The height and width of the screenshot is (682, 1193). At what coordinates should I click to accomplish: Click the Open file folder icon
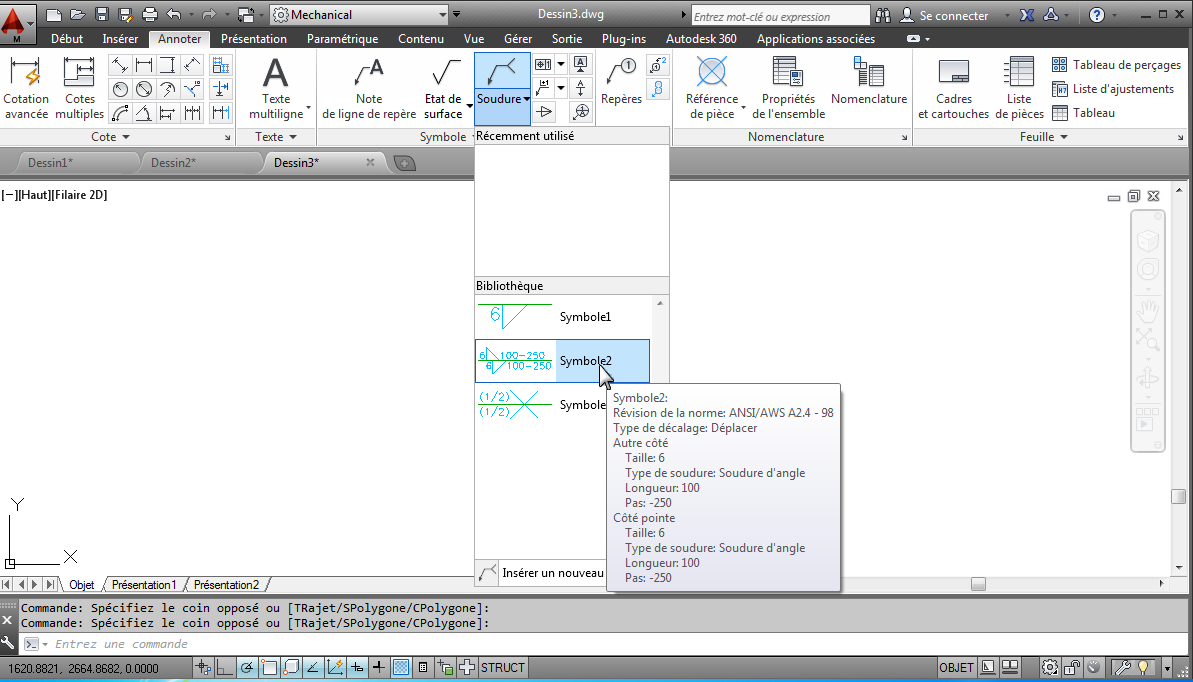point(77,14)
